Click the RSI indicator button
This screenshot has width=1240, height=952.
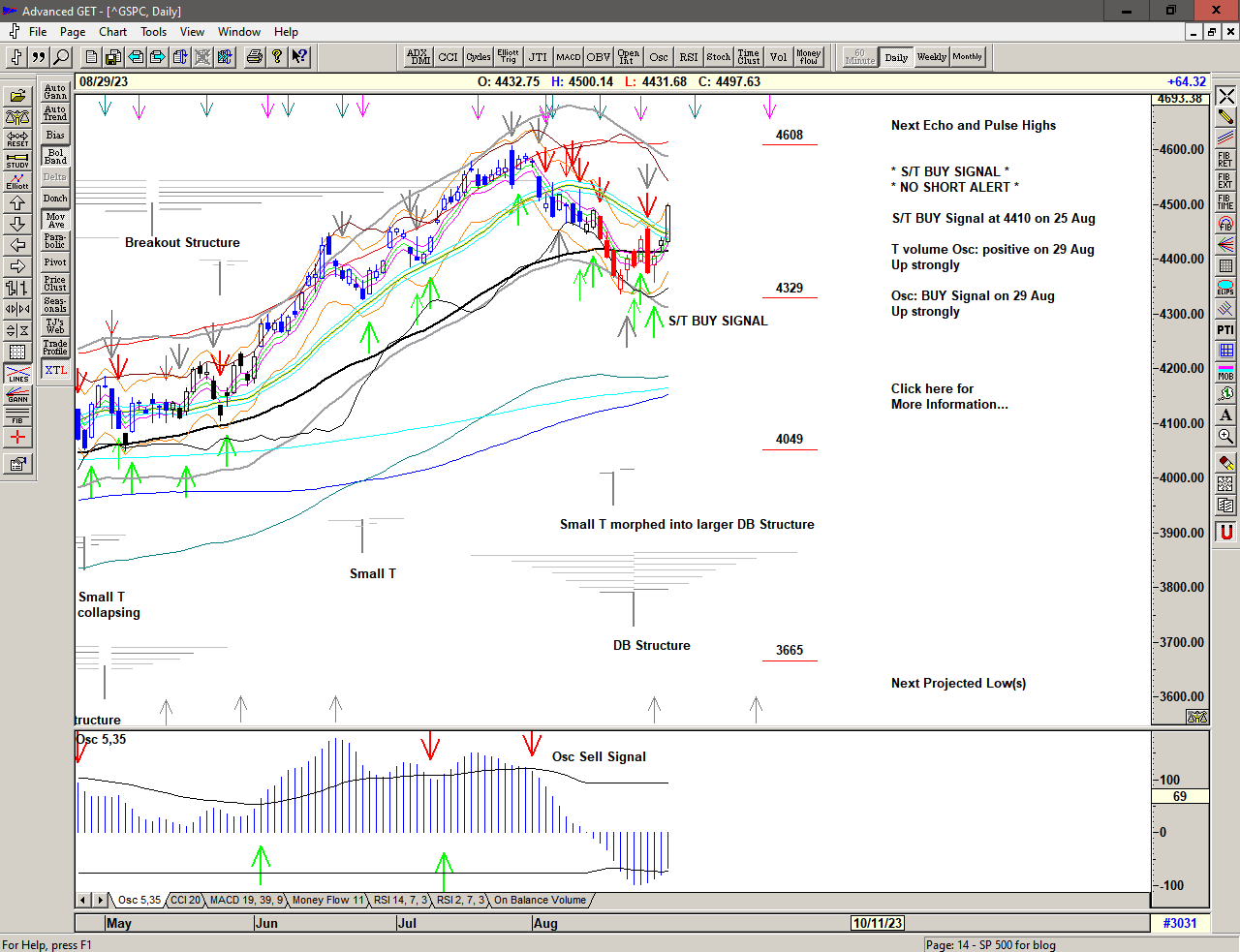point(688,57)
